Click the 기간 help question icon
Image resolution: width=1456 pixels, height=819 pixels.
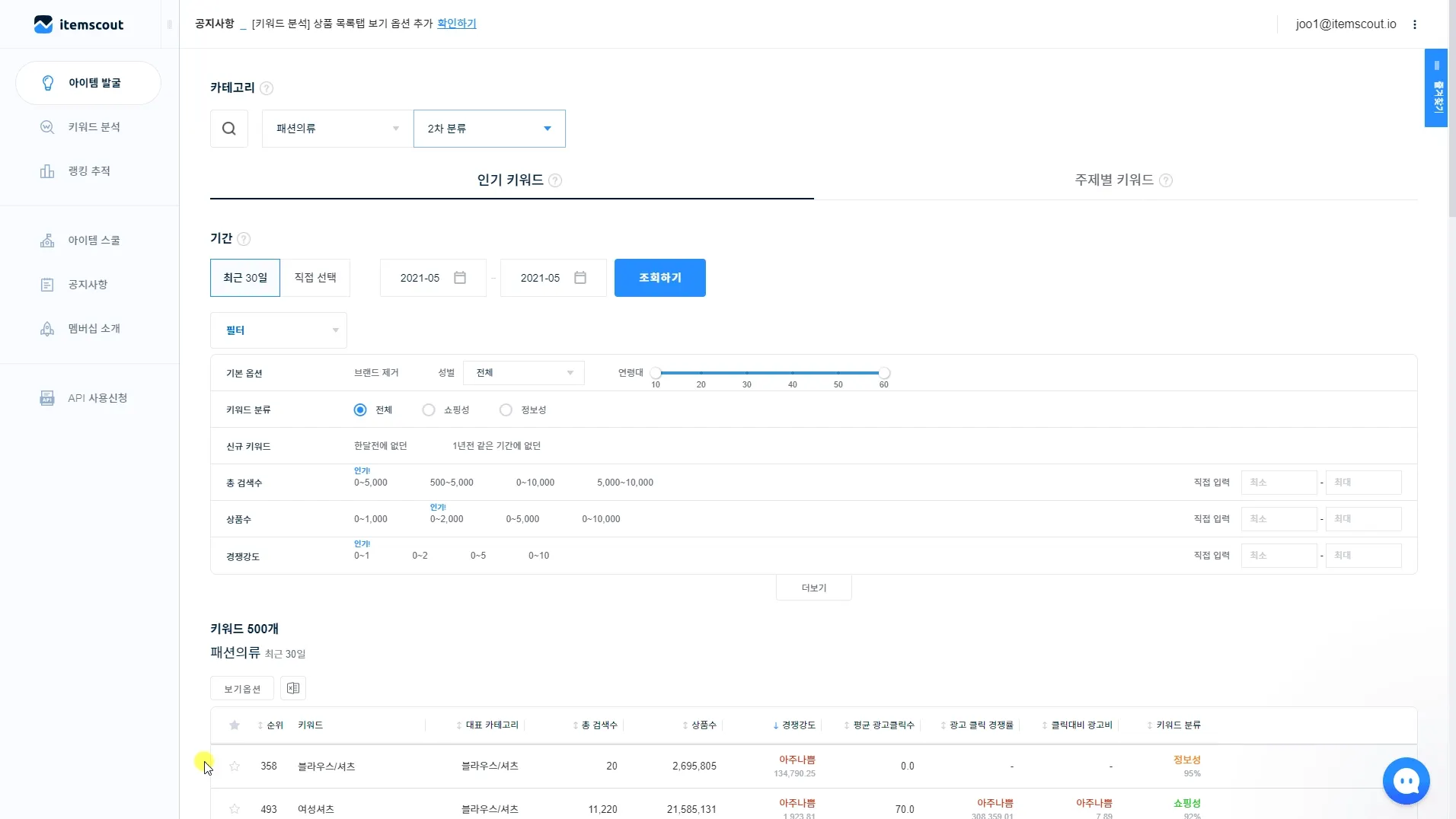click(244, 239)
